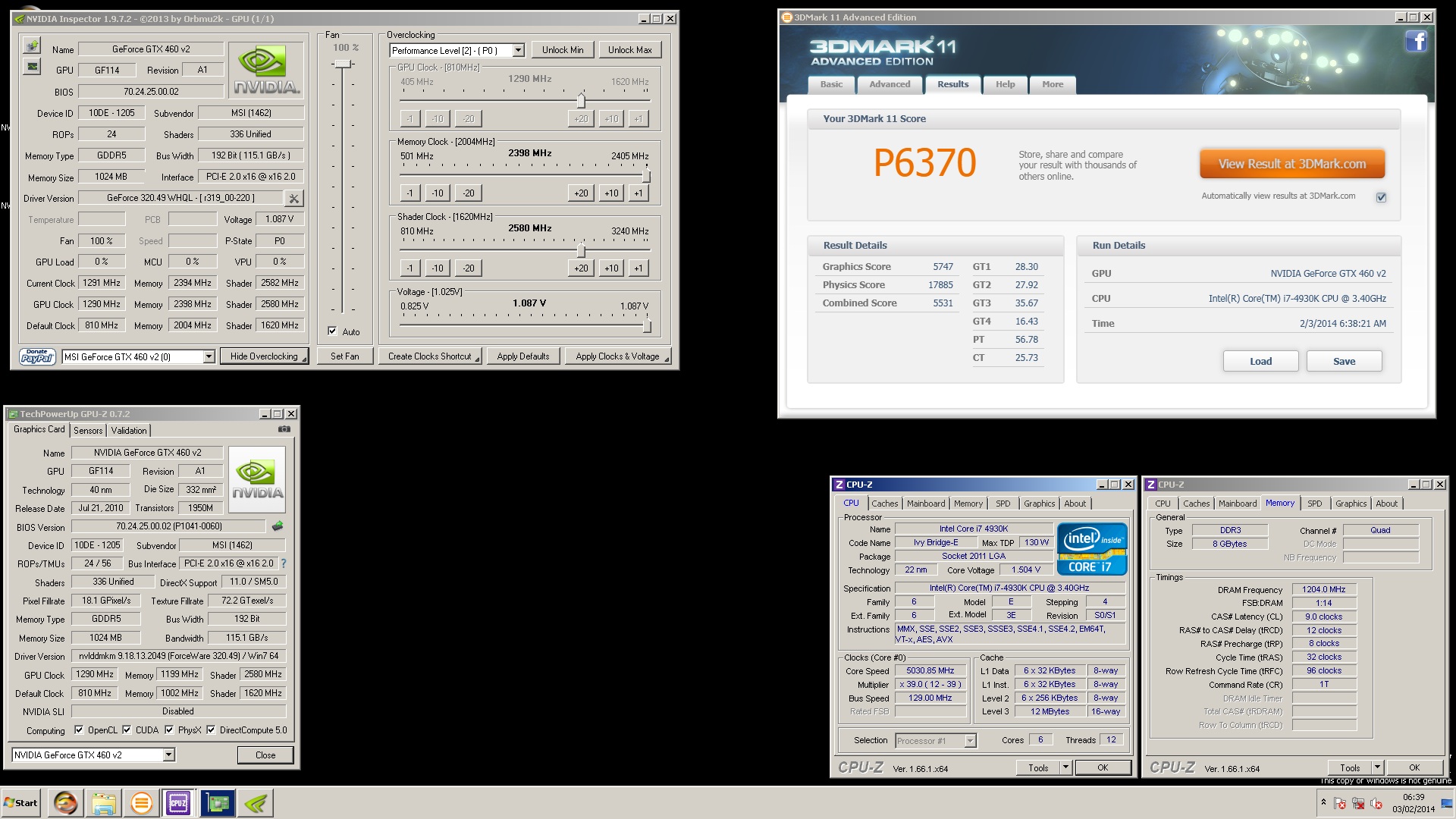1456x819 pixels.
Task: Click the Facebook icon in 3DMark 11
Action: pos(1416,42)
